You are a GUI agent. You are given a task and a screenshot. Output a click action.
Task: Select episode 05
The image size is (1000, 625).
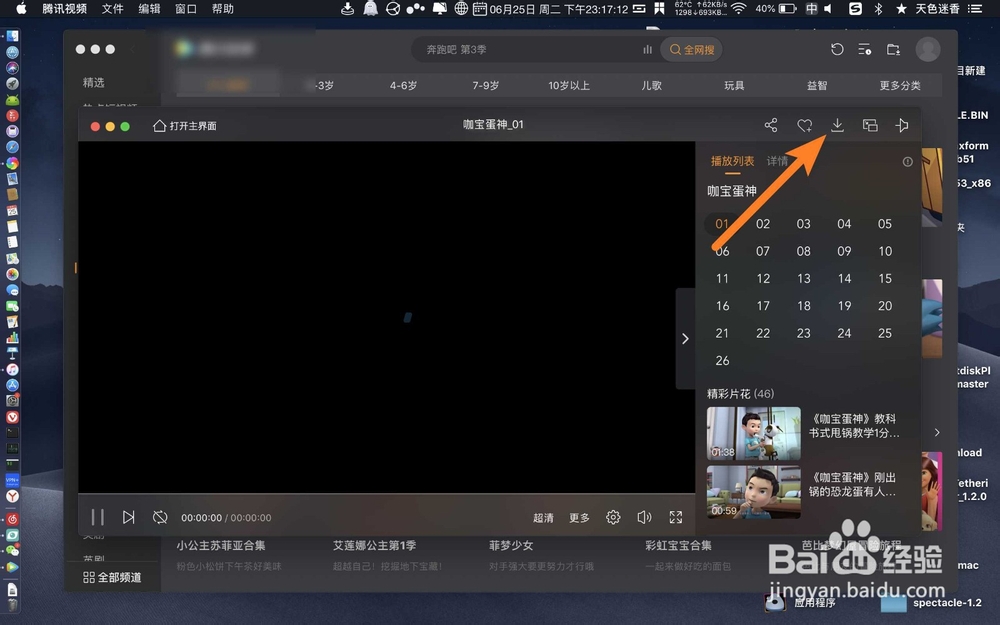click(885, 224)
